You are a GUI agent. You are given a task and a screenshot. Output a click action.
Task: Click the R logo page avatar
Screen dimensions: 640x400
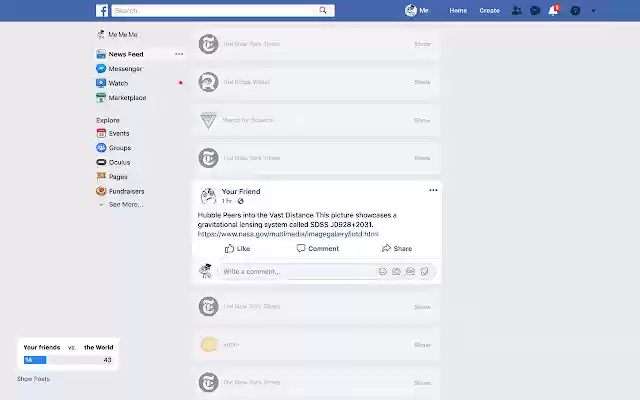208,82
